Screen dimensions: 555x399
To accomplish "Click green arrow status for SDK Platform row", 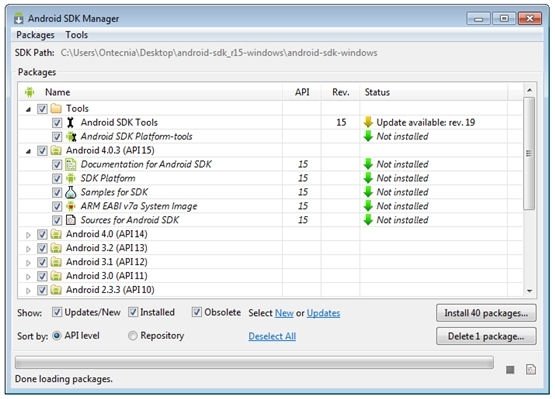I will 368,178.
